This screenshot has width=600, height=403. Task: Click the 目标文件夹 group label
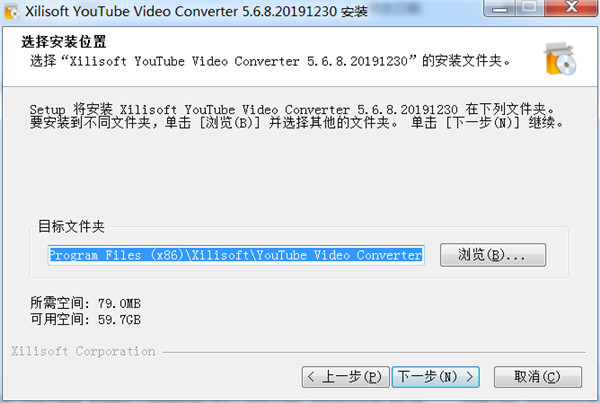pos(71,227)
